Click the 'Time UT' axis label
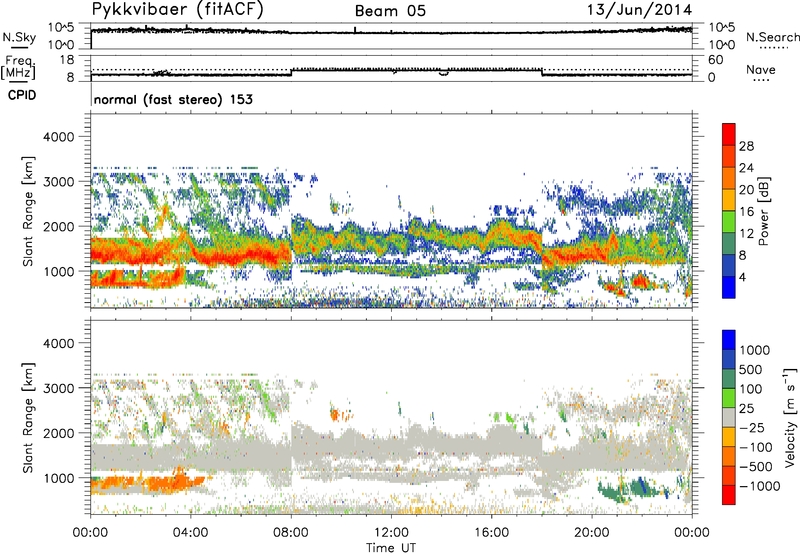 click(391, 548)
